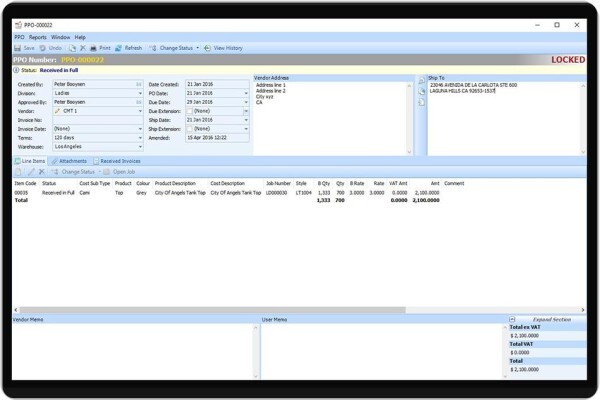Click inside the Ship To address box
Image resolution: width=600 pixels, height=400 pixels.
coord(504,119)
